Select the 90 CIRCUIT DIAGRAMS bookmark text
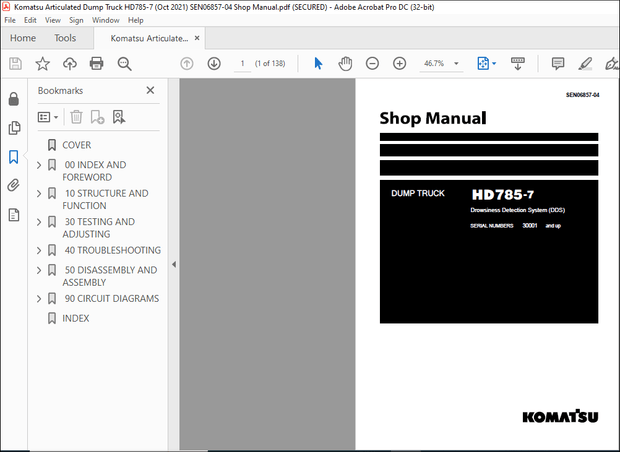The width and height of the screenshot is (620, 452). [112, 299]
